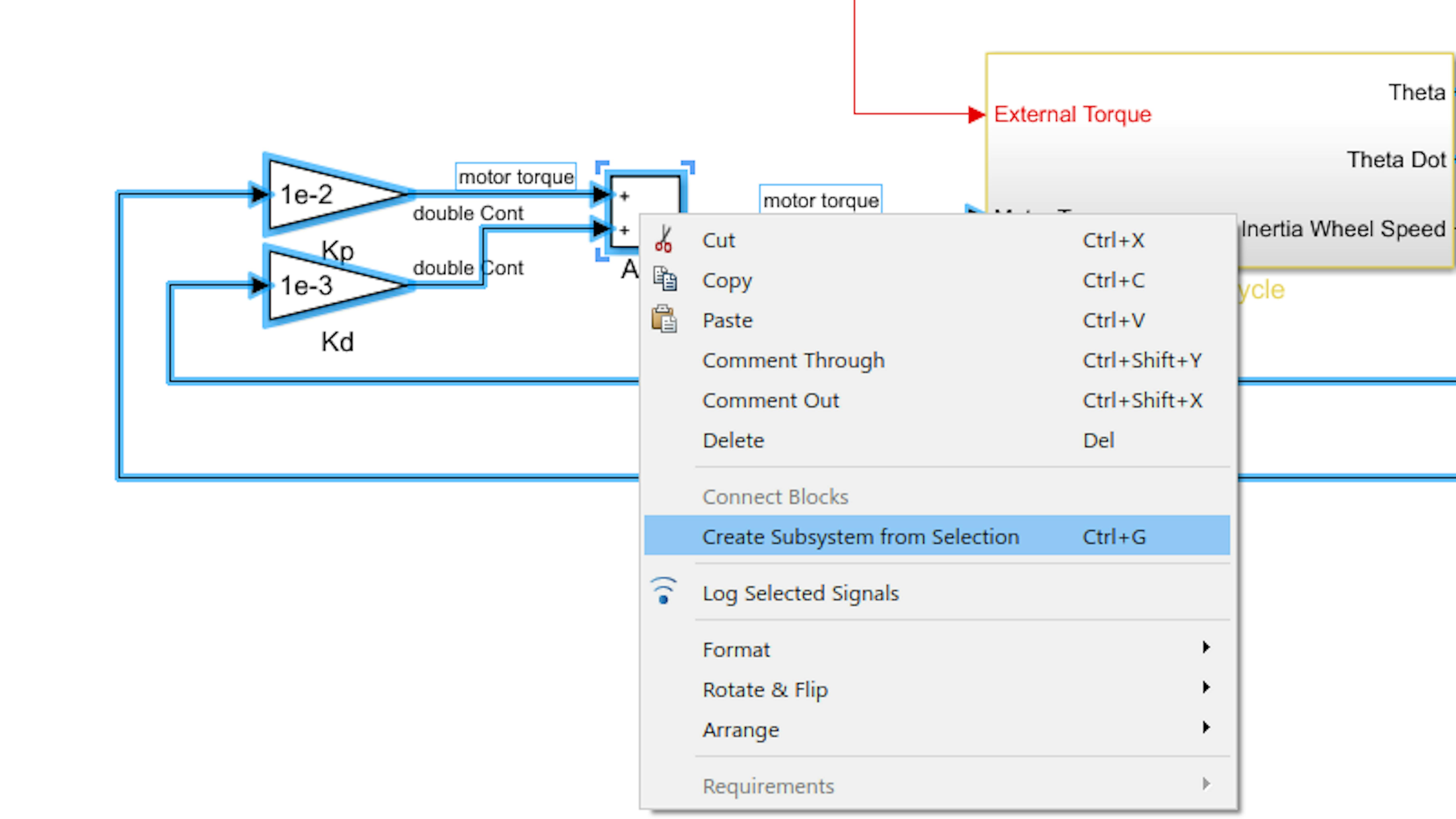This screenshot has height=819, width=1456.
Task: Select Comment Out menu entry
Action: pos(937,401)
